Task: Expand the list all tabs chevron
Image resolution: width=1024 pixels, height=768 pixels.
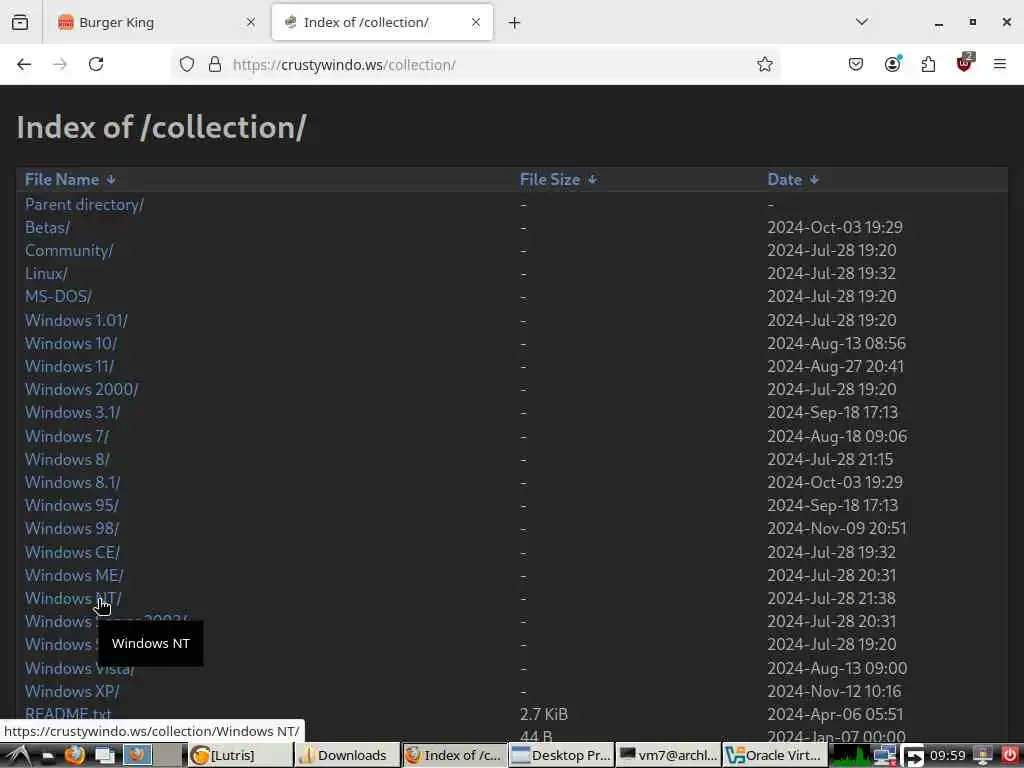Action: [x=862, y=22]
